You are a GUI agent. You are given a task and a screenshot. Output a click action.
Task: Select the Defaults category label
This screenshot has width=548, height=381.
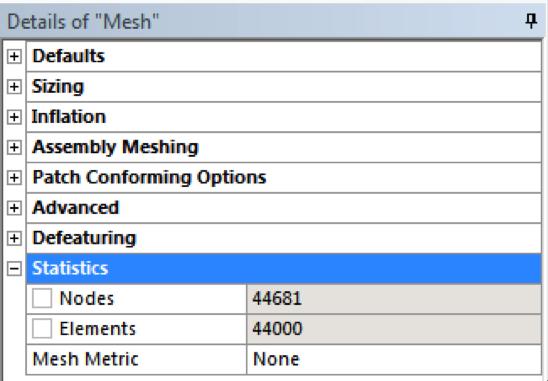[x=68, y=56]
